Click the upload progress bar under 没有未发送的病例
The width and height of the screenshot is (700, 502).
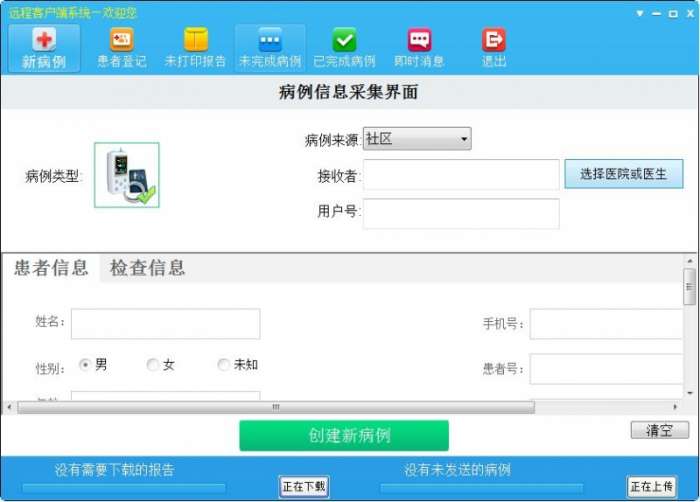click(x=481, y=488)
